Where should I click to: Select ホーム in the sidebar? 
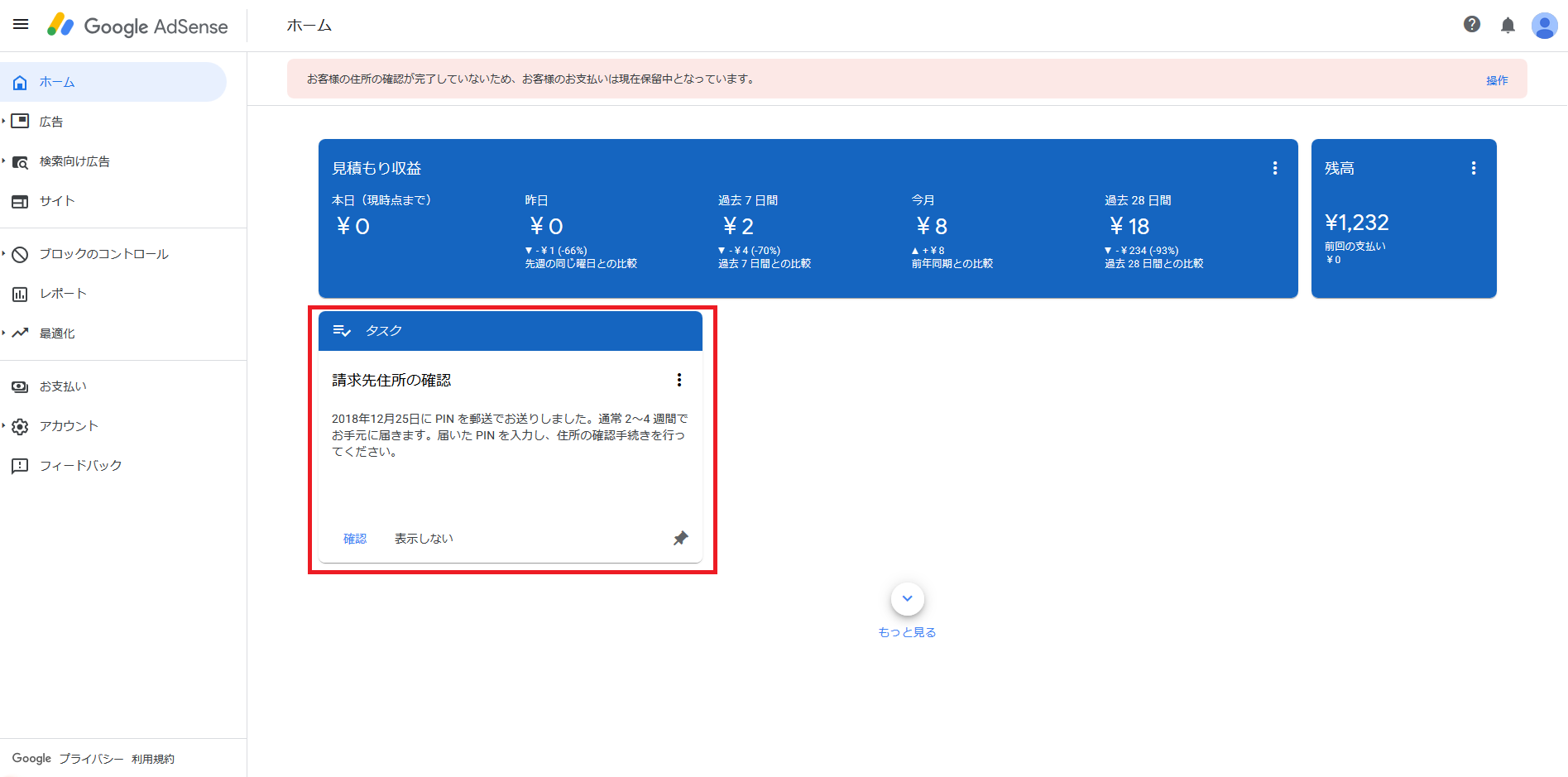tap(113, 82)
